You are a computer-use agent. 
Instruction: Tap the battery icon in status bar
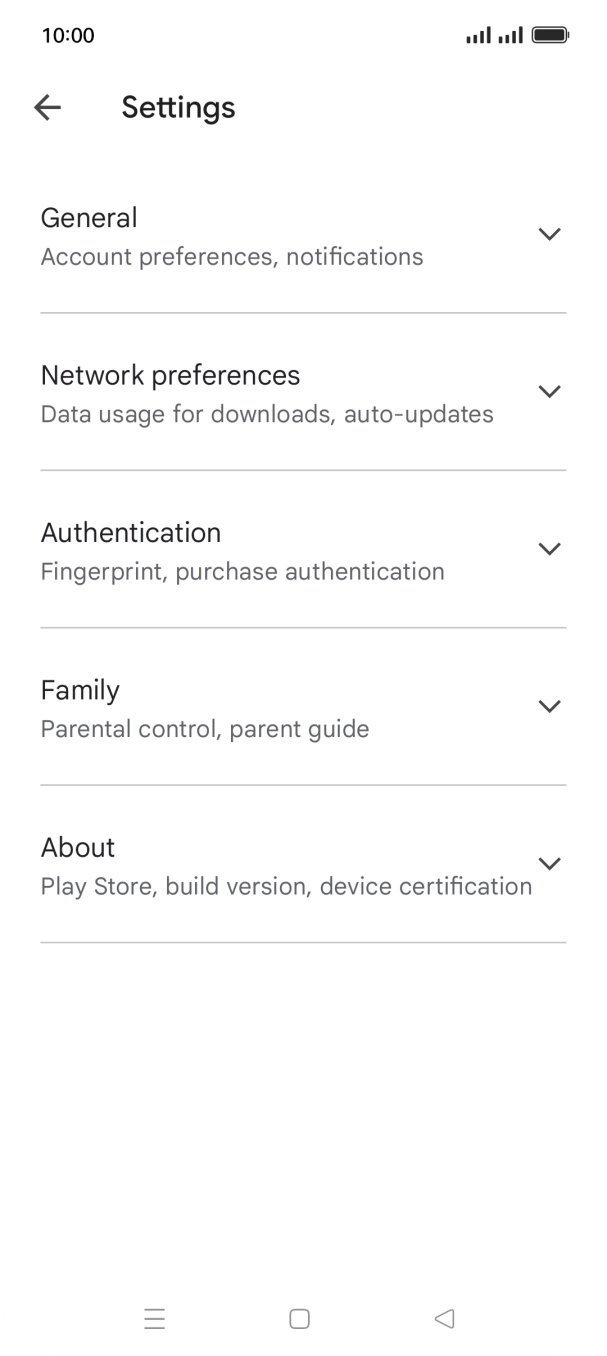550,36
